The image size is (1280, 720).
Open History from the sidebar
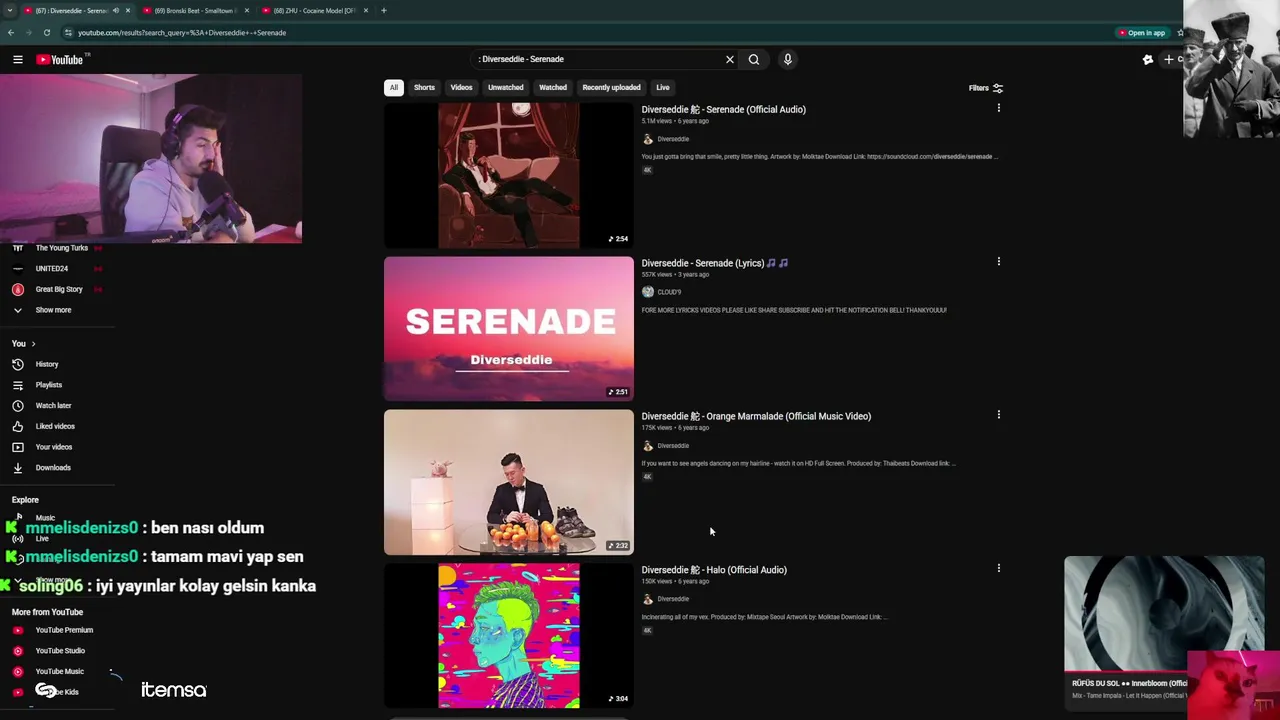pyautogui.click(x=47, y=364)
